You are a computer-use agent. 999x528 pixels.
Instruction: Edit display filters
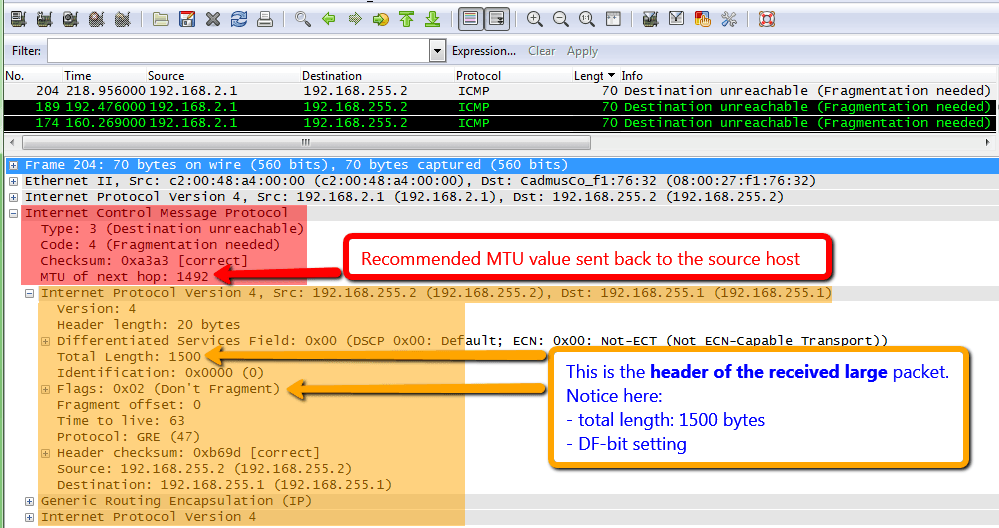[677, 19]
